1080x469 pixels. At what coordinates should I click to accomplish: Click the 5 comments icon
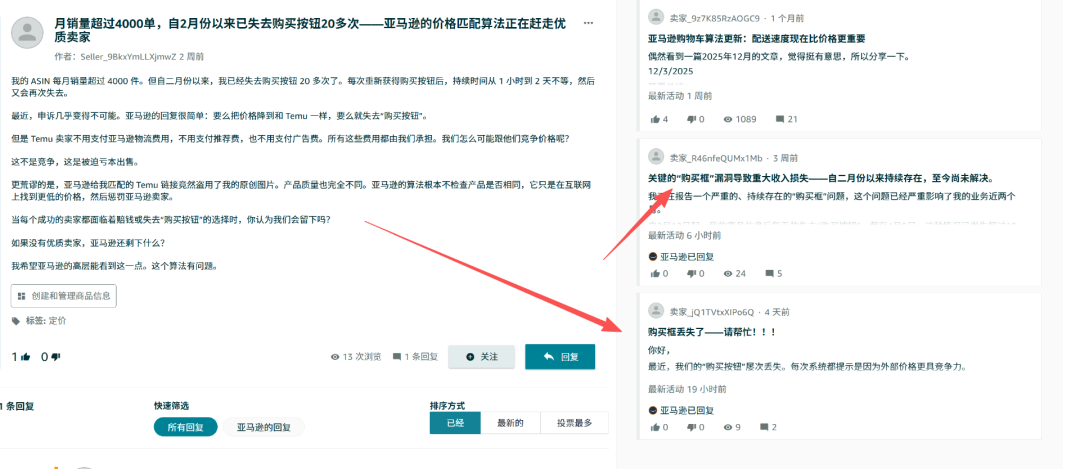coord(769,273)
